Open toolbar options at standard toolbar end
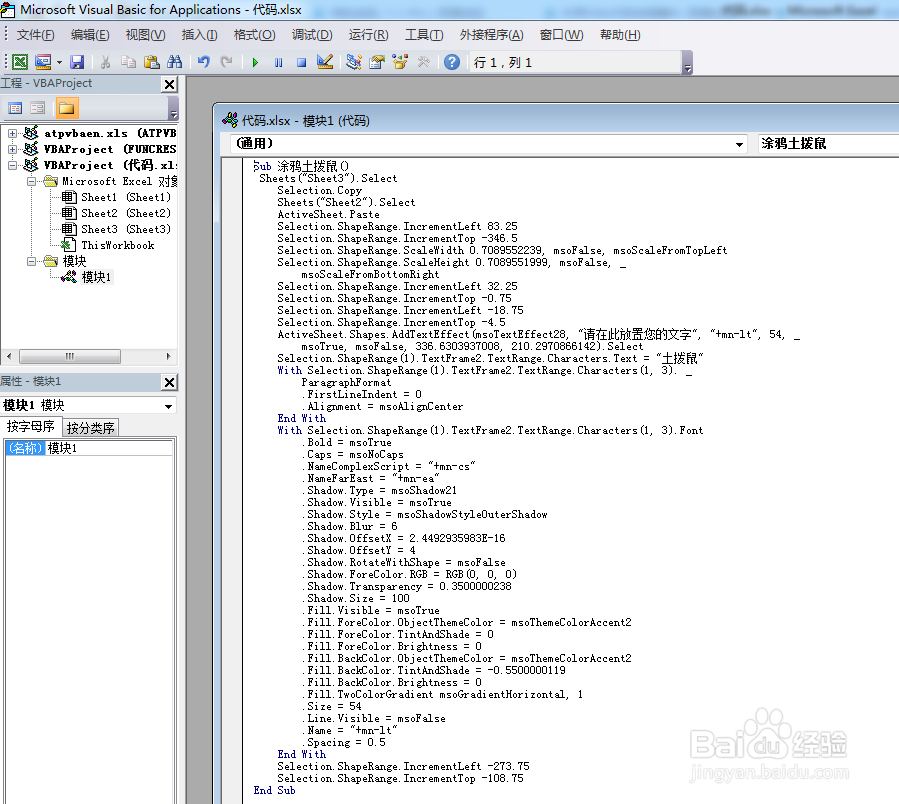The width and height of the screenshot is (899, 804). pos(687,63)
